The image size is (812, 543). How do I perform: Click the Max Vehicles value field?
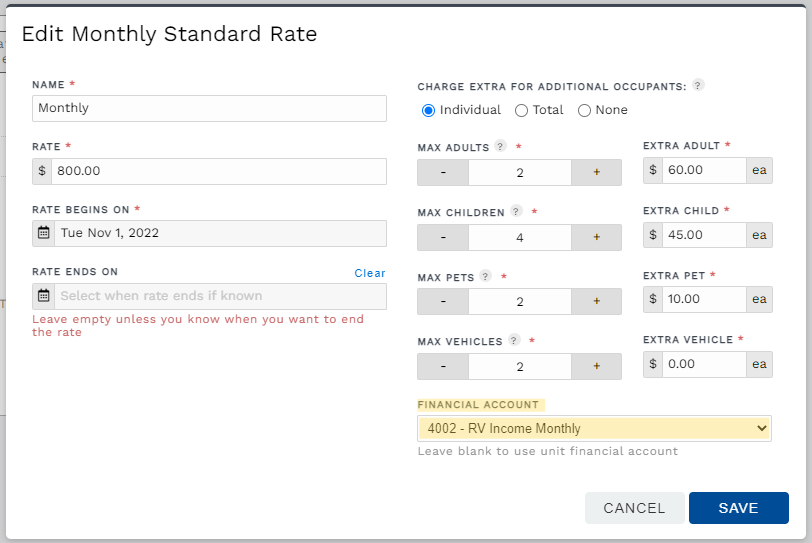[x=520, y=366]
